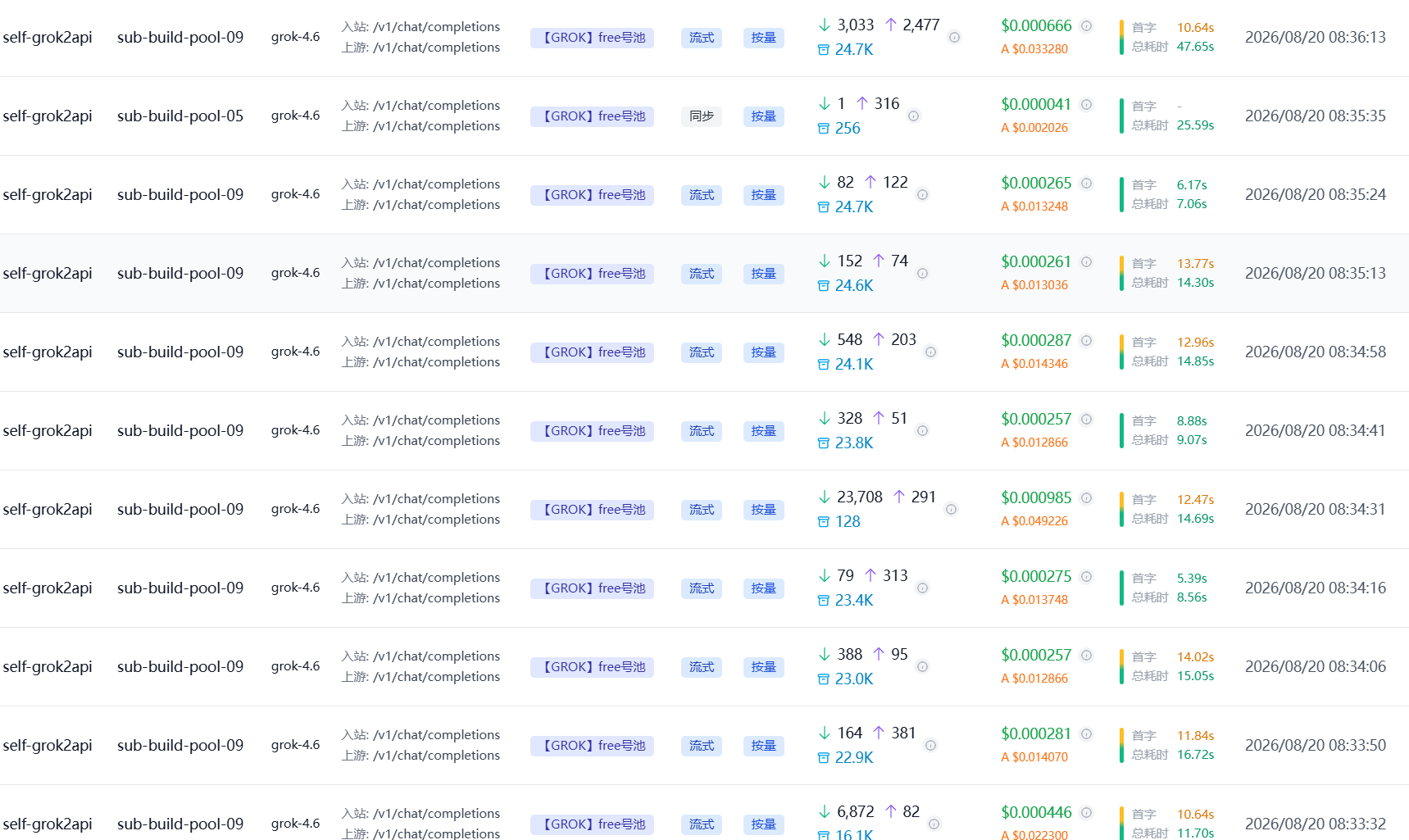Click amount A $0.049226

pos(1034,521)
